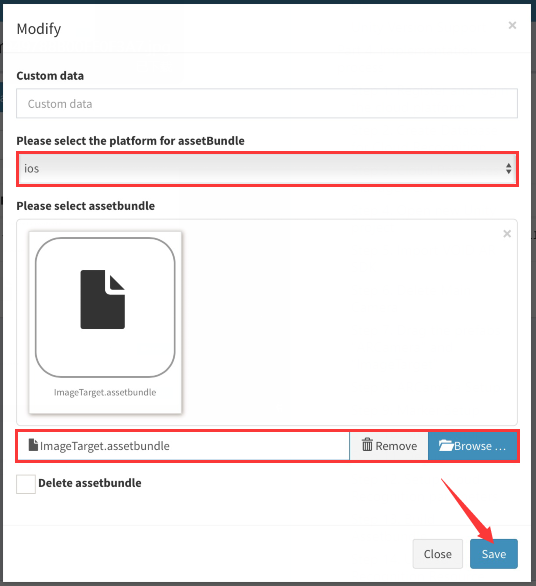Tick the Delete assetbundle checkbox
Screen dimensions: 536x586
coord(26,484)
